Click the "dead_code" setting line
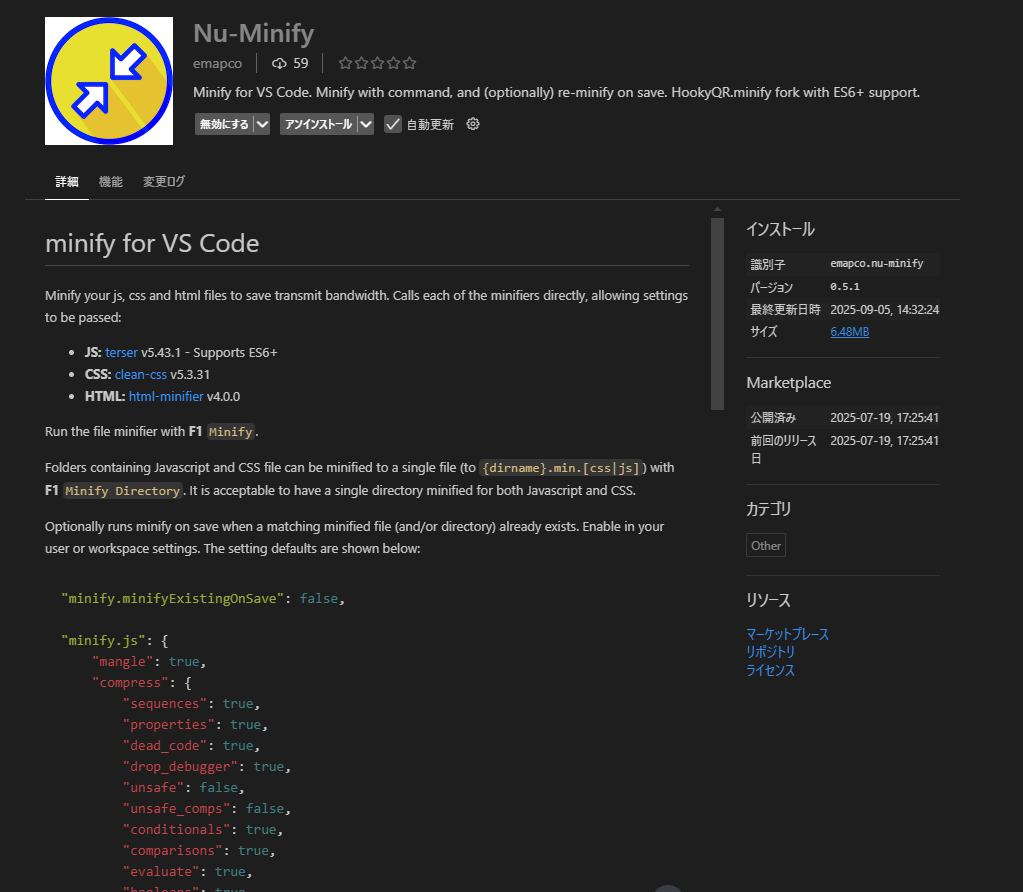 192,746
